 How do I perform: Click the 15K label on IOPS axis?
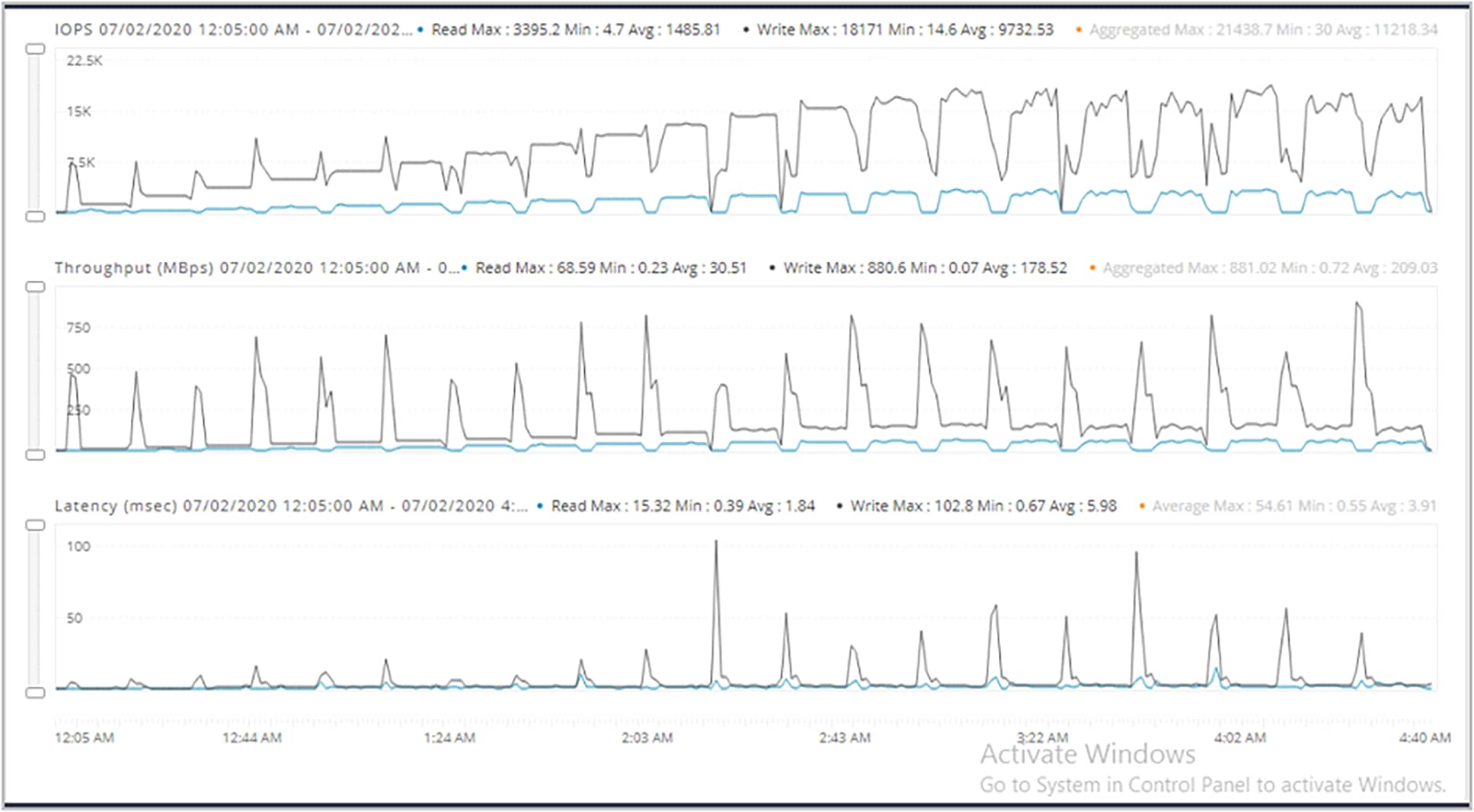pyautogui.click(x=78, y=112)
